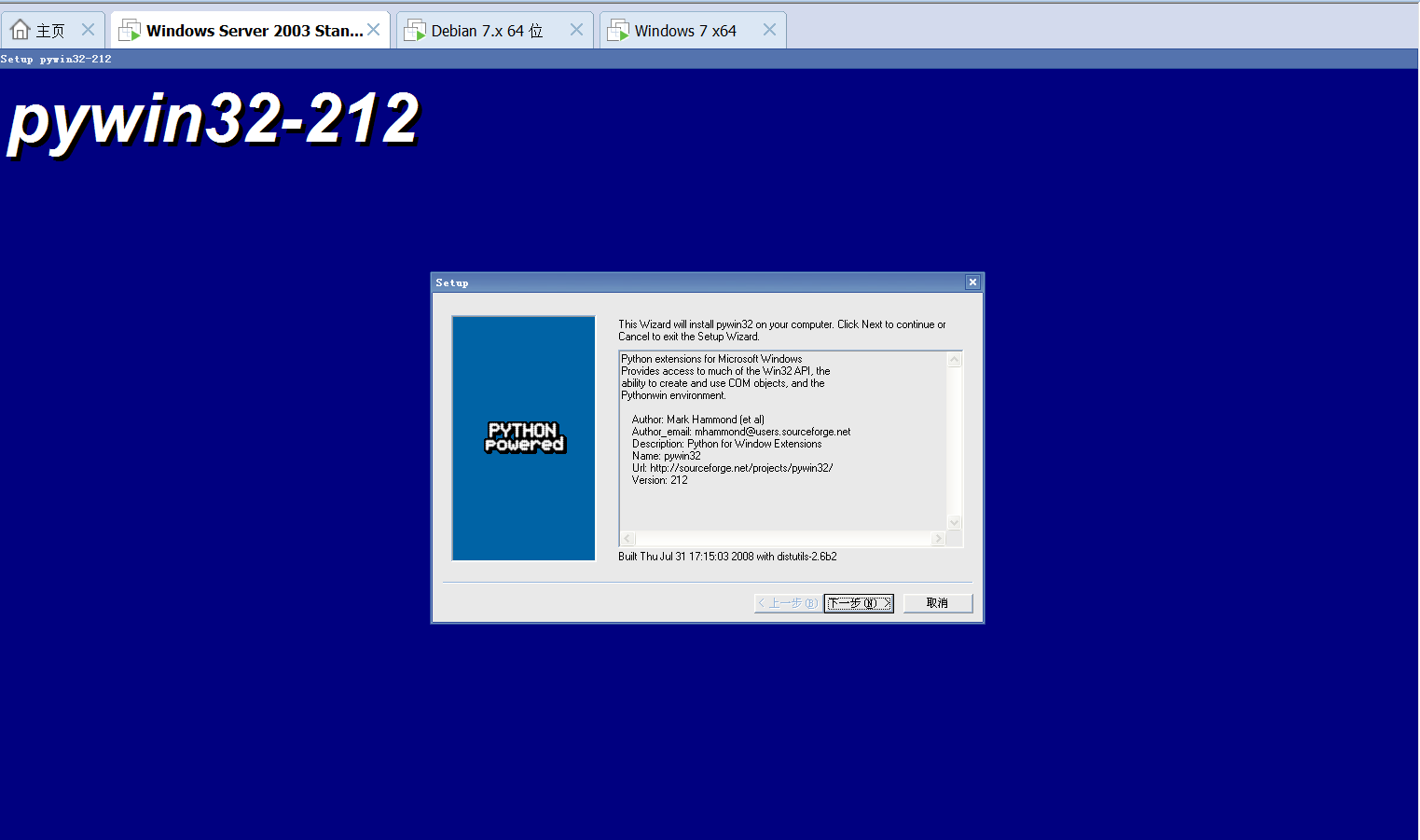Click the 'Python extensions for Microsoft Windows' line
This screenshot has height=840, width=1420.
711,359
